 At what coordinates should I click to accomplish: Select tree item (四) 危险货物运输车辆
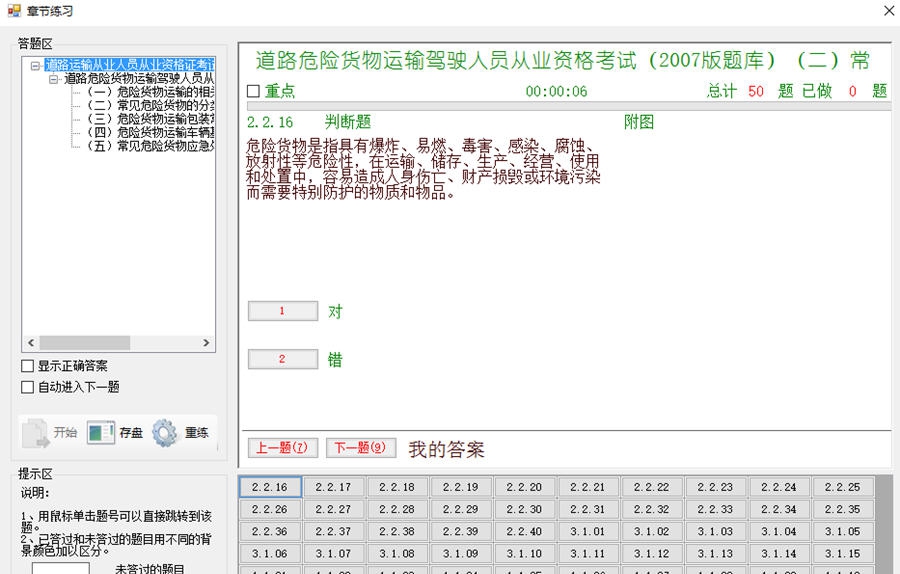[x=150, y=133]
